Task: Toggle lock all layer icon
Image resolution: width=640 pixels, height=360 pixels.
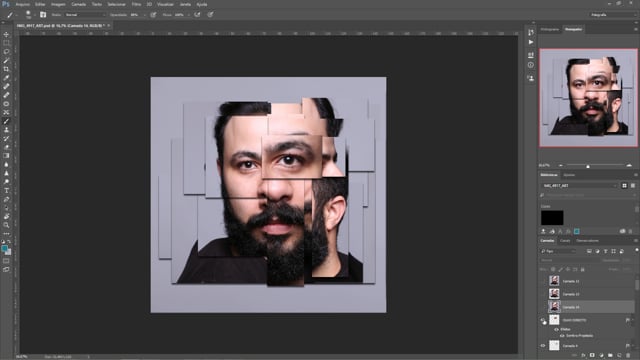Action: [x=582, y=269]
